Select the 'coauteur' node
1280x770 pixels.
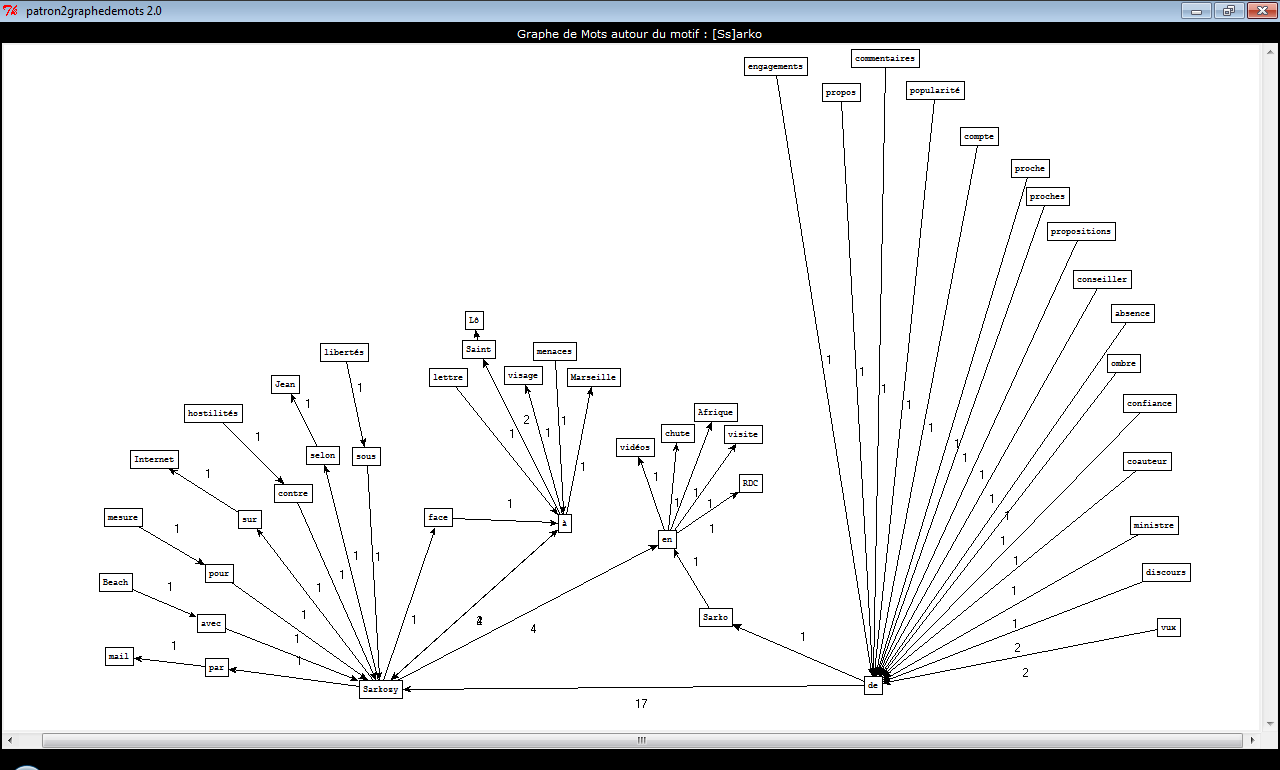tap(1147, 461)
